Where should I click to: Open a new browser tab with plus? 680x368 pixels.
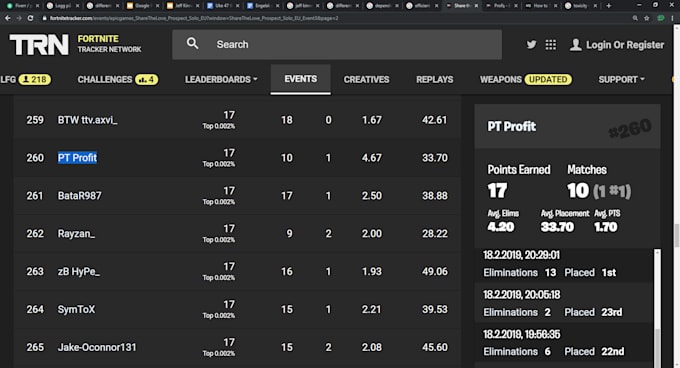(608, 6)
